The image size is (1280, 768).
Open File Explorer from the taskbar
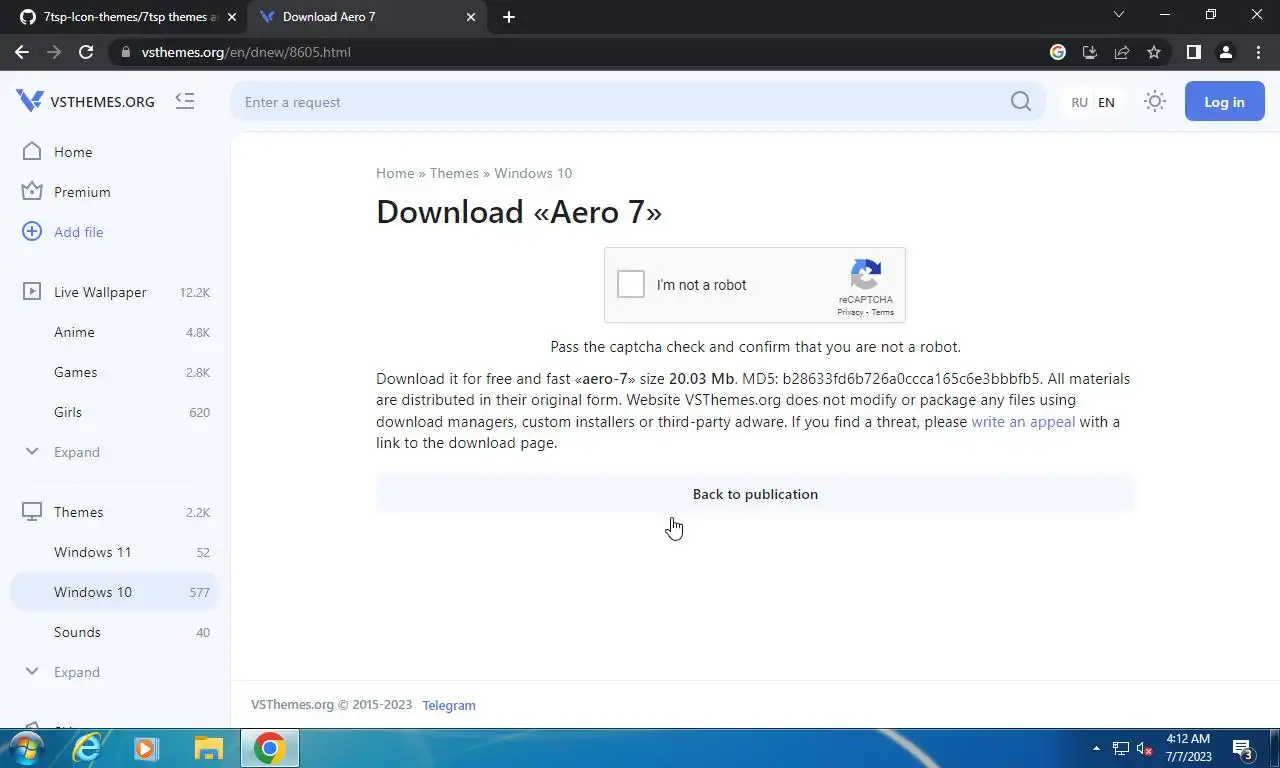[x=208, y=748]
